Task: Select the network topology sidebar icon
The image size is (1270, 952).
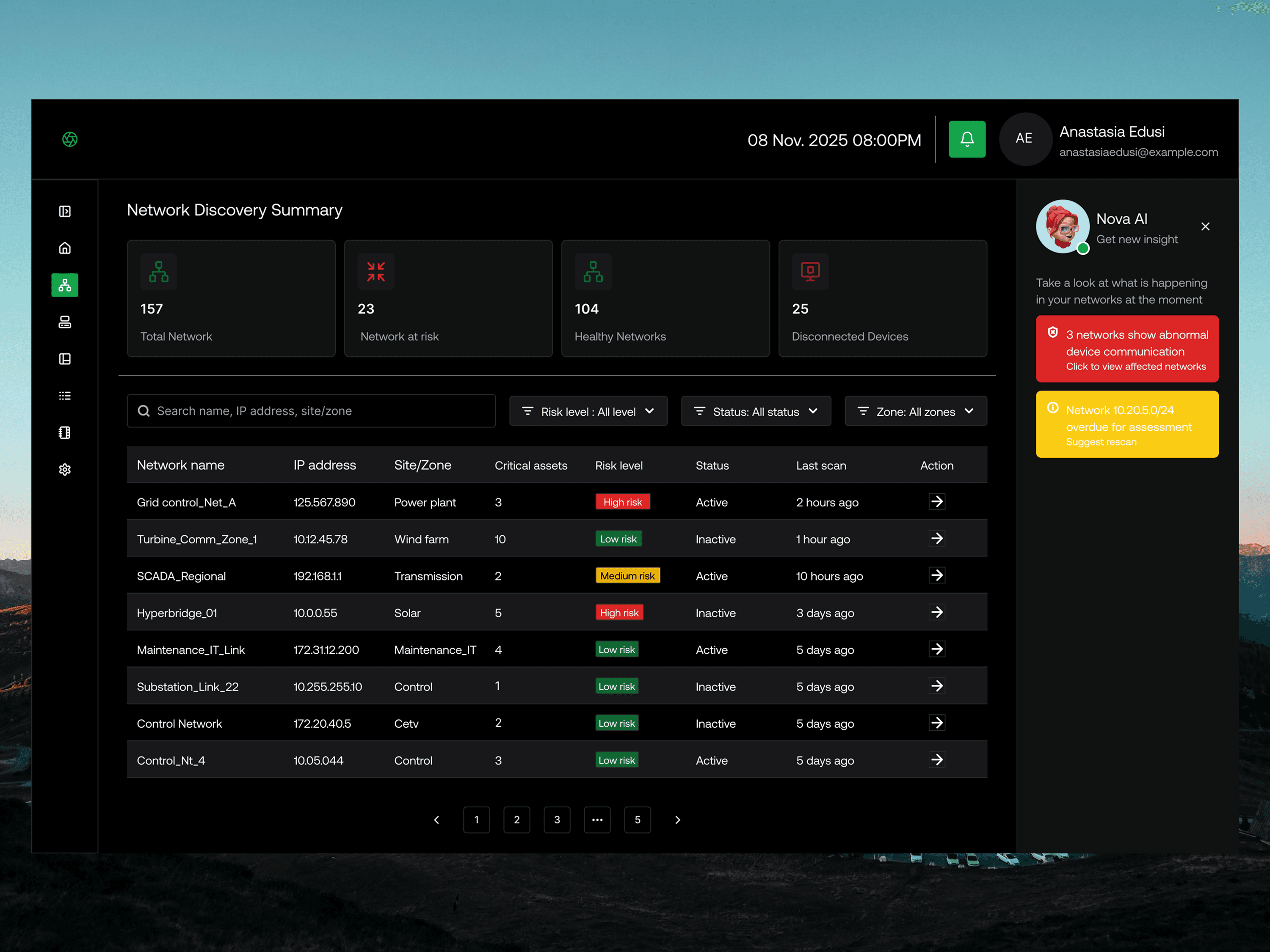Action: [x=65, y=285]
